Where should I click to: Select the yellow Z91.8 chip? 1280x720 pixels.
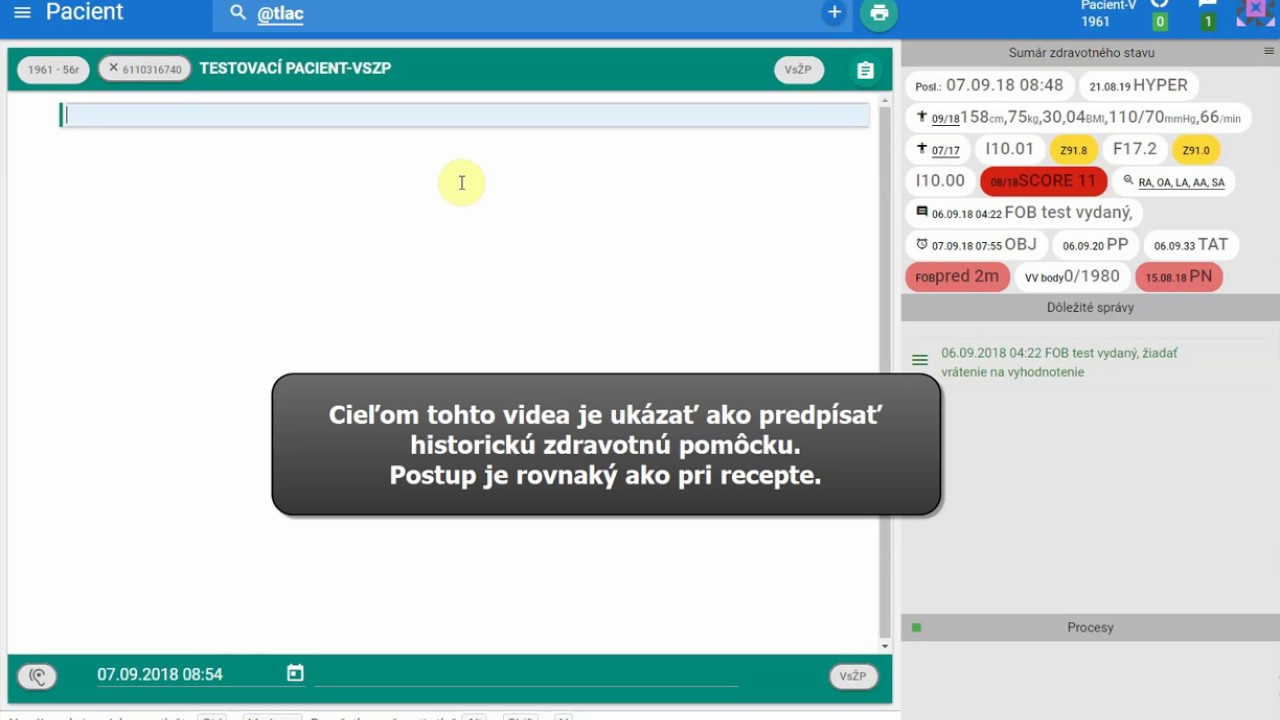click(x=1073, y=150)
